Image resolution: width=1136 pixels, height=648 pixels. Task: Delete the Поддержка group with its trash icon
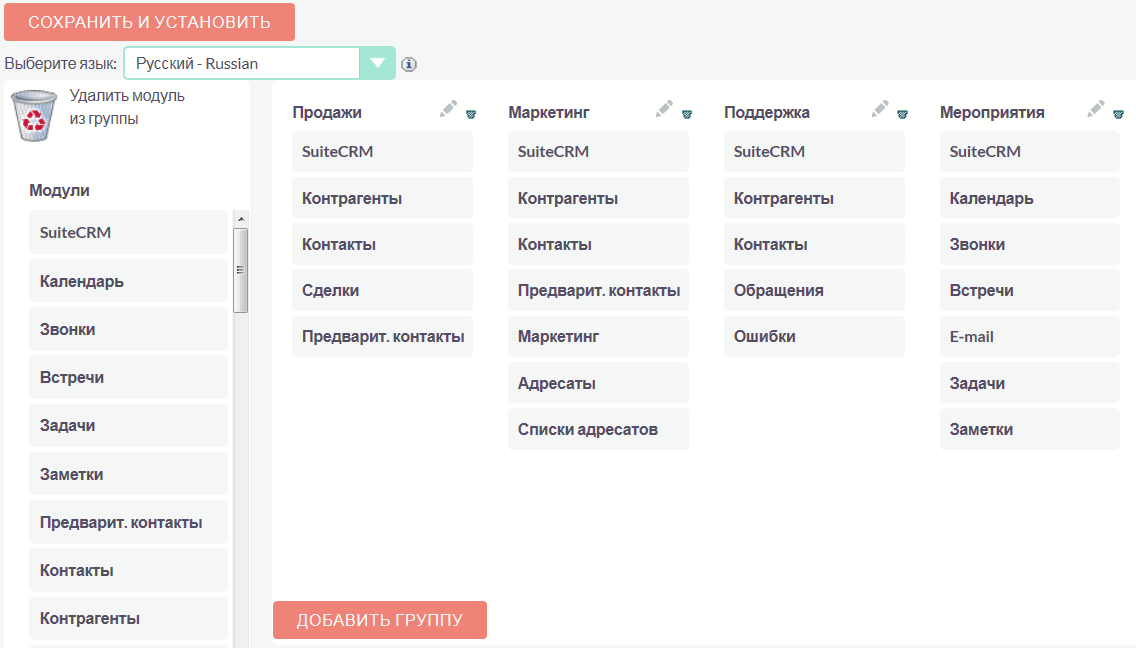coord(903,113)
